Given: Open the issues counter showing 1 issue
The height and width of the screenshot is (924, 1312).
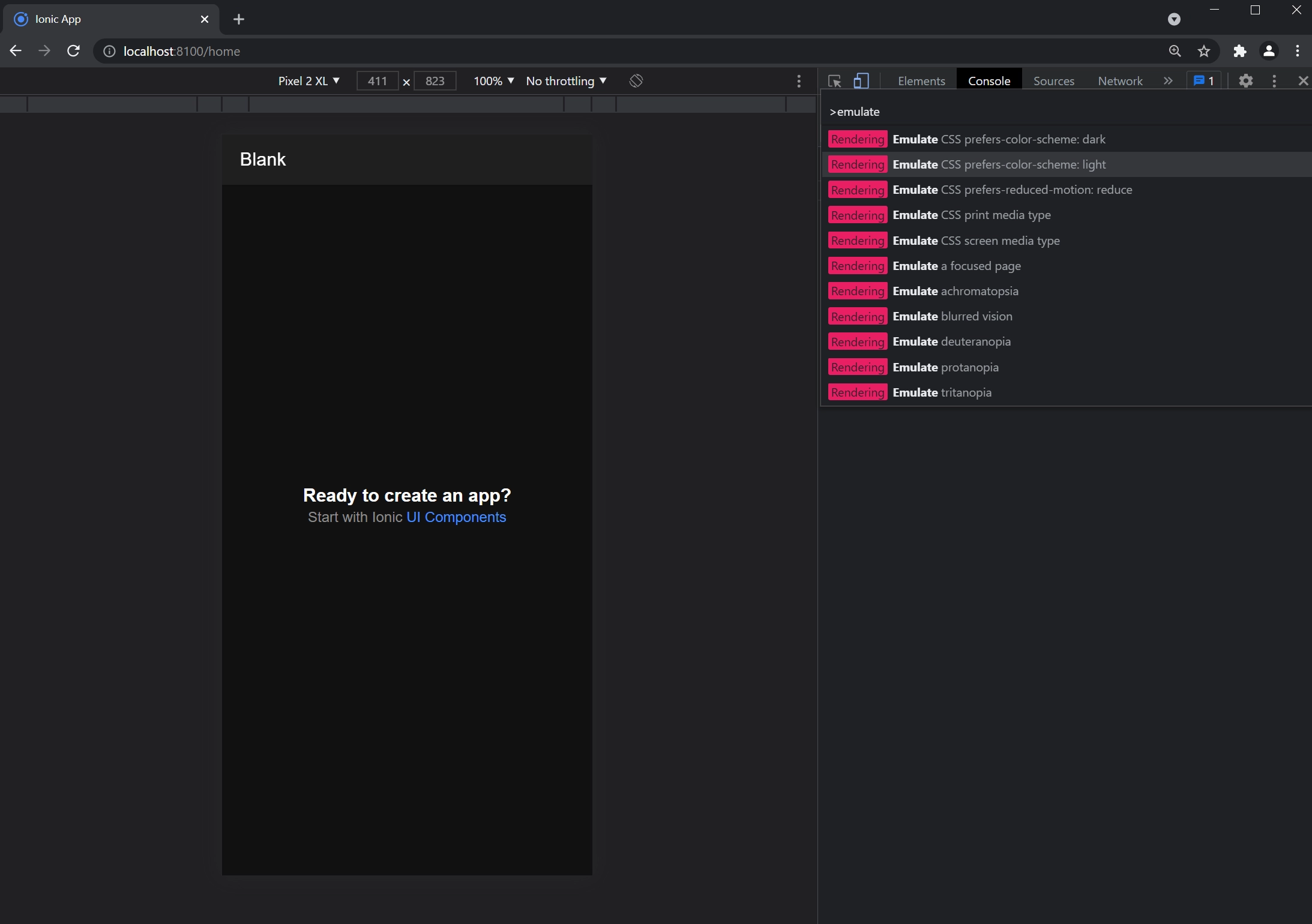Looking at the screenshot, I should click(x=1203, y=80).
